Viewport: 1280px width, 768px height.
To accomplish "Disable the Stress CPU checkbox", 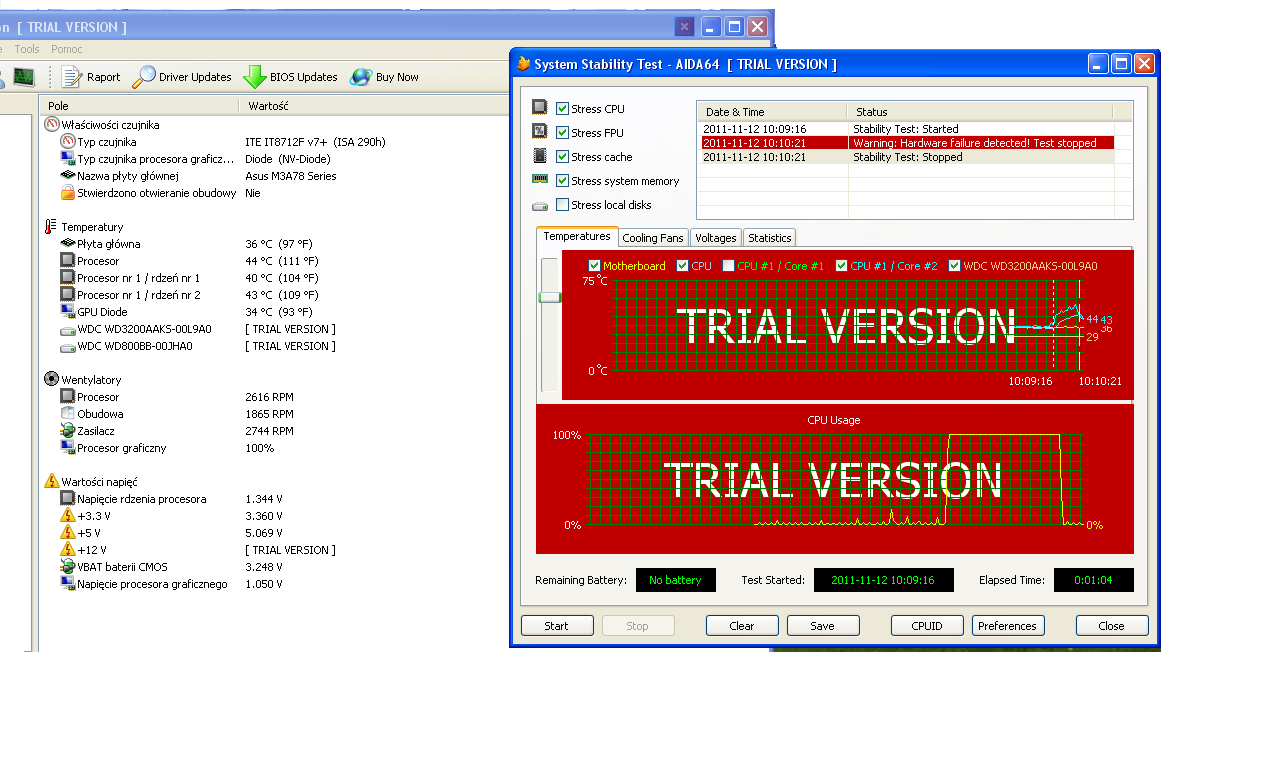I will 562,108.
